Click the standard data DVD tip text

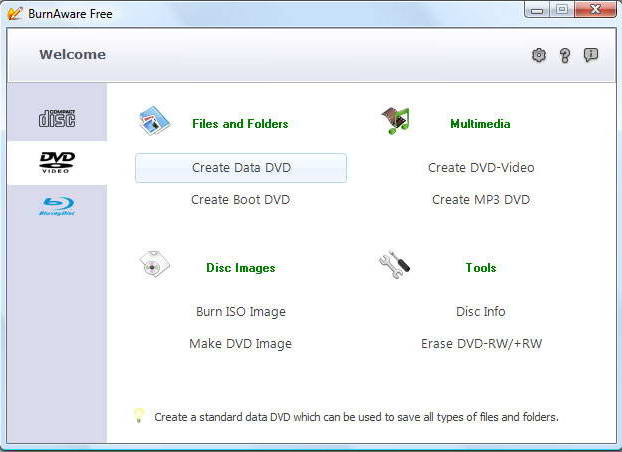pyautogui.click(x=356, y=417)
